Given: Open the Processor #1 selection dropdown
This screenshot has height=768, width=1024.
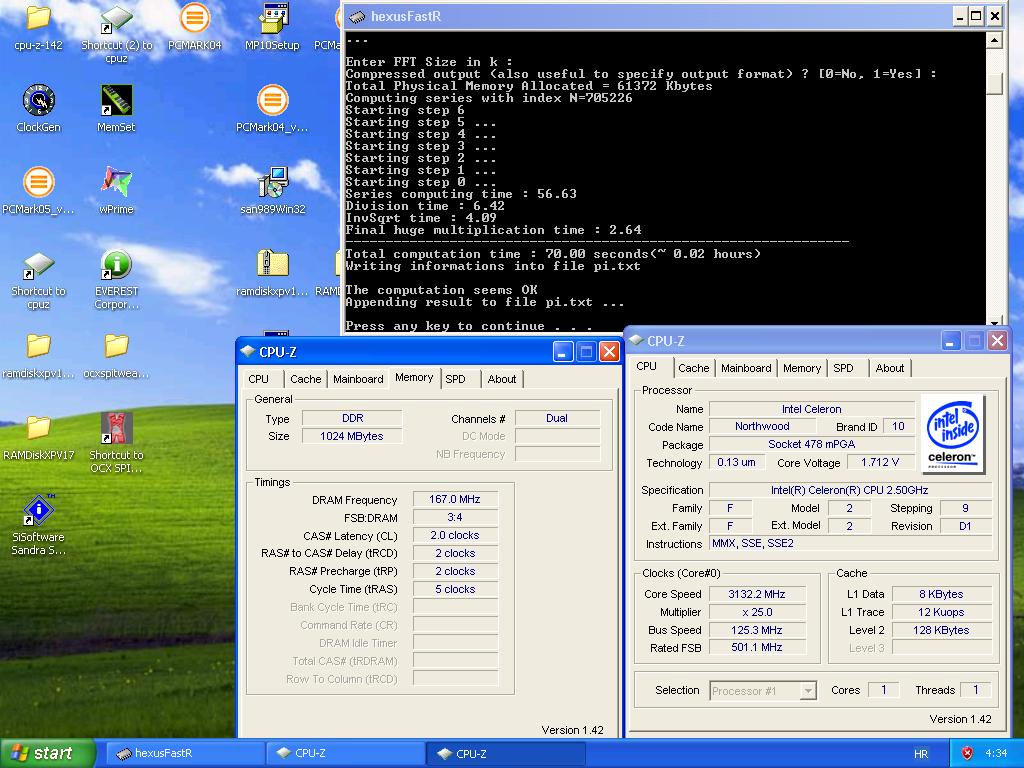Looking at the screenshot, I should [x=763, y=690].
